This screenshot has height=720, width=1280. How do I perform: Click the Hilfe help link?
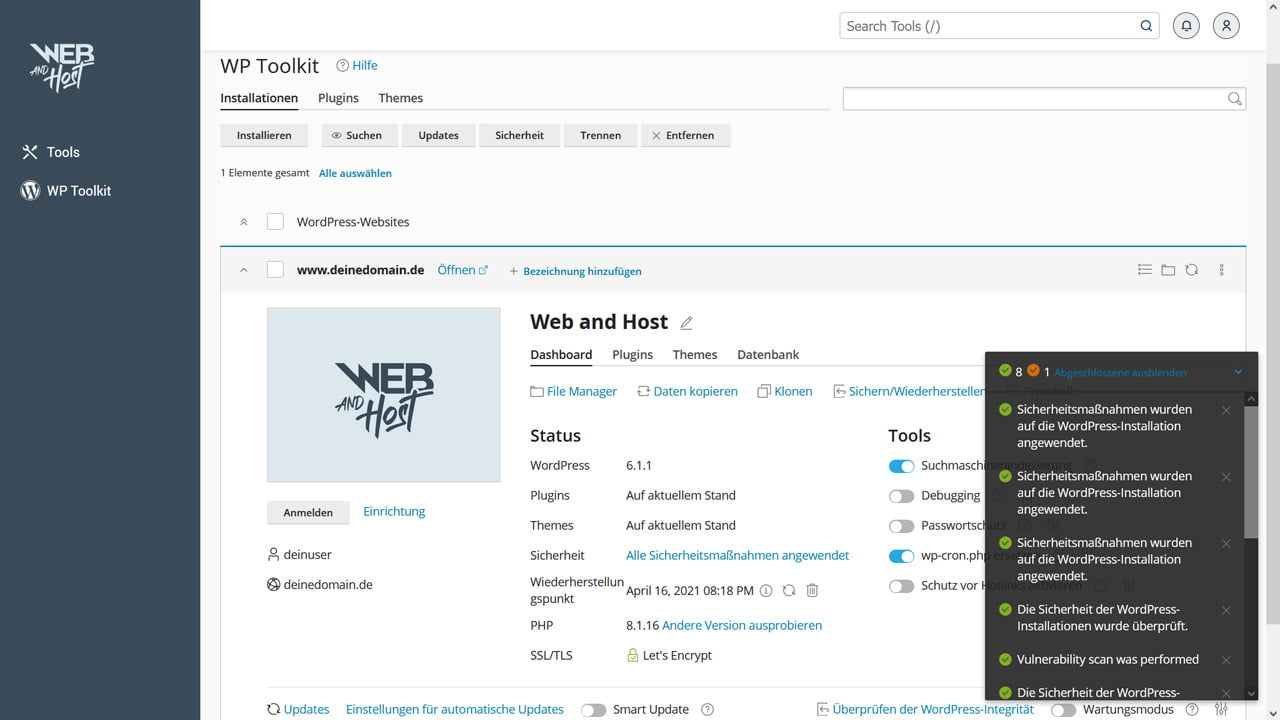tap(357, 65)
